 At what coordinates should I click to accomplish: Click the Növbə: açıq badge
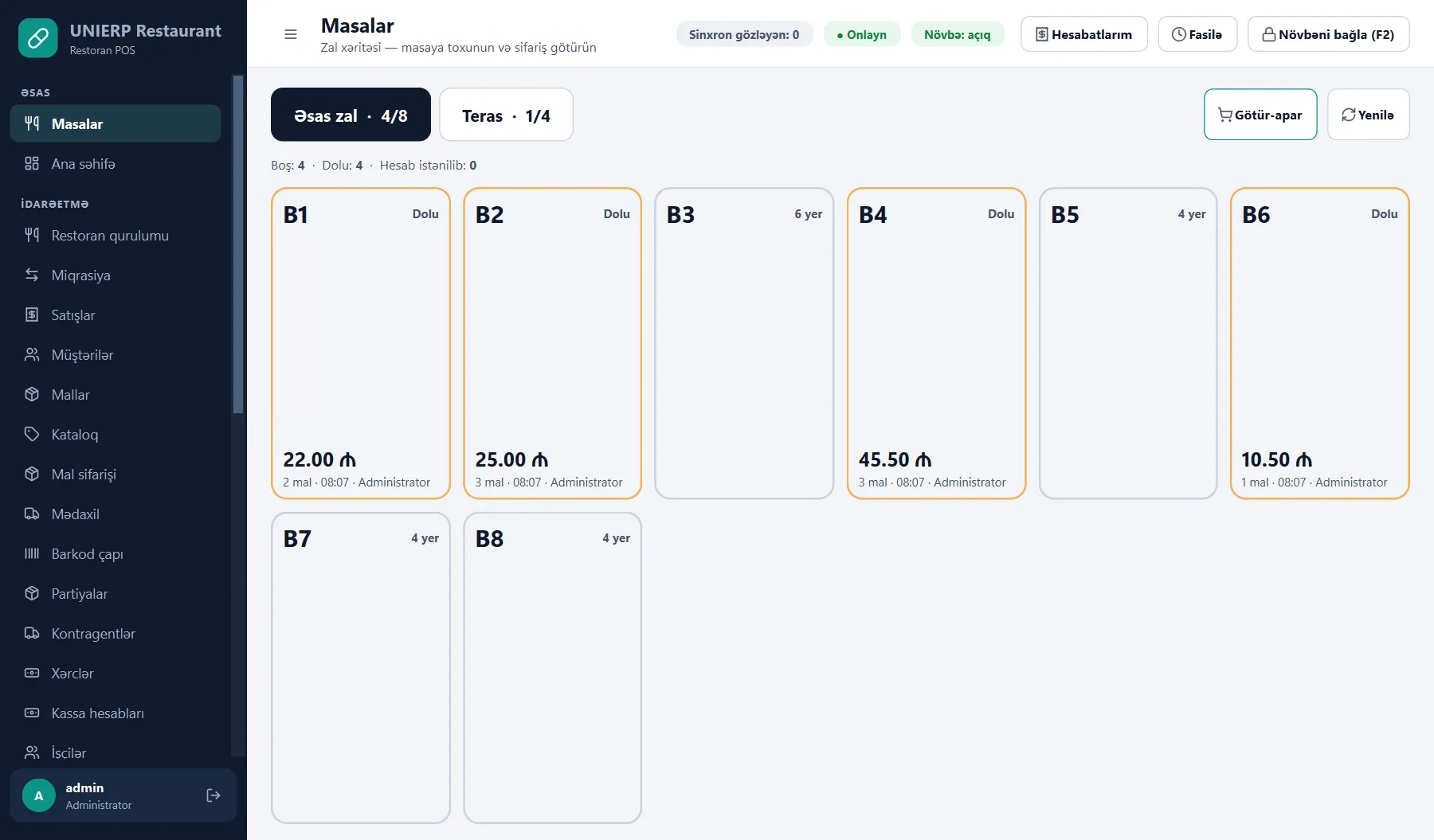(958, 34)
